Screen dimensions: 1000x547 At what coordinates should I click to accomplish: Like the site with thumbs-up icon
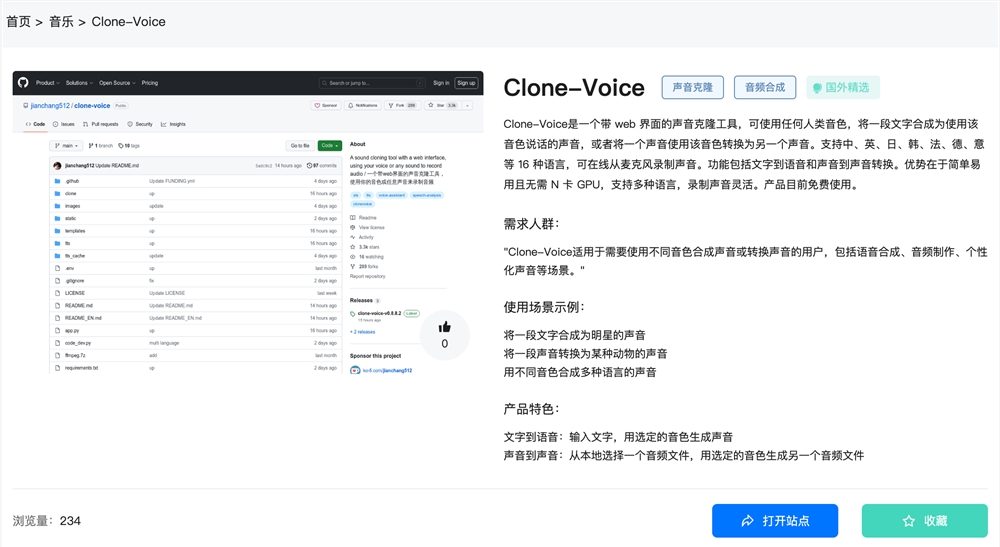[x=445, y=328]
